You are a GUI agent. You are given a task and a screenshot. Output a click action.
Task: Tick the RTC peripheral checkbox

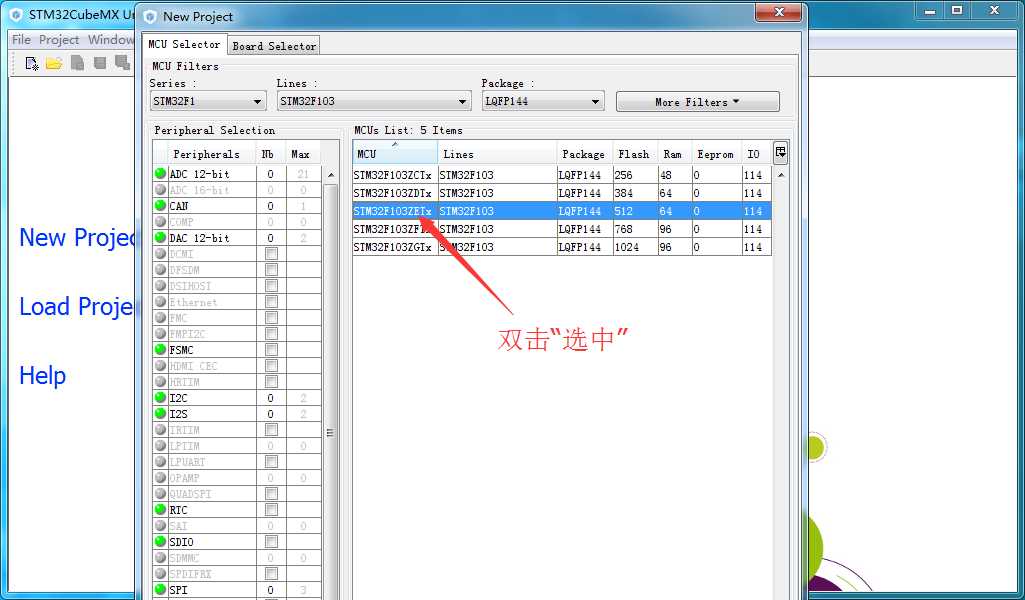(271, 510)
